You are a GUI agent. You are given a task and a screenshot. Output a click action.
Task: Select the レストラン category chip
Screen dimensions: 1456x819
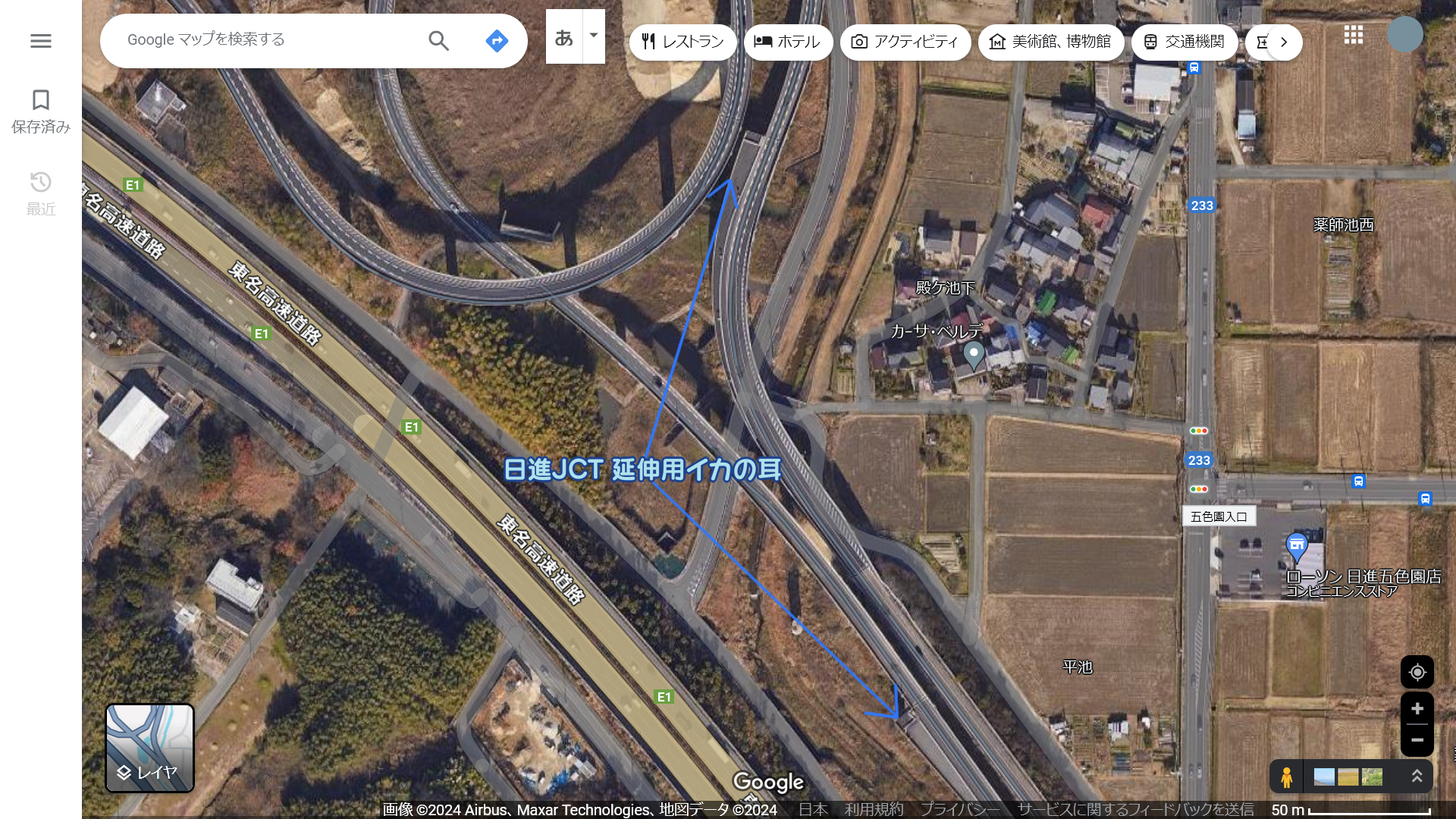pos(682,42)
